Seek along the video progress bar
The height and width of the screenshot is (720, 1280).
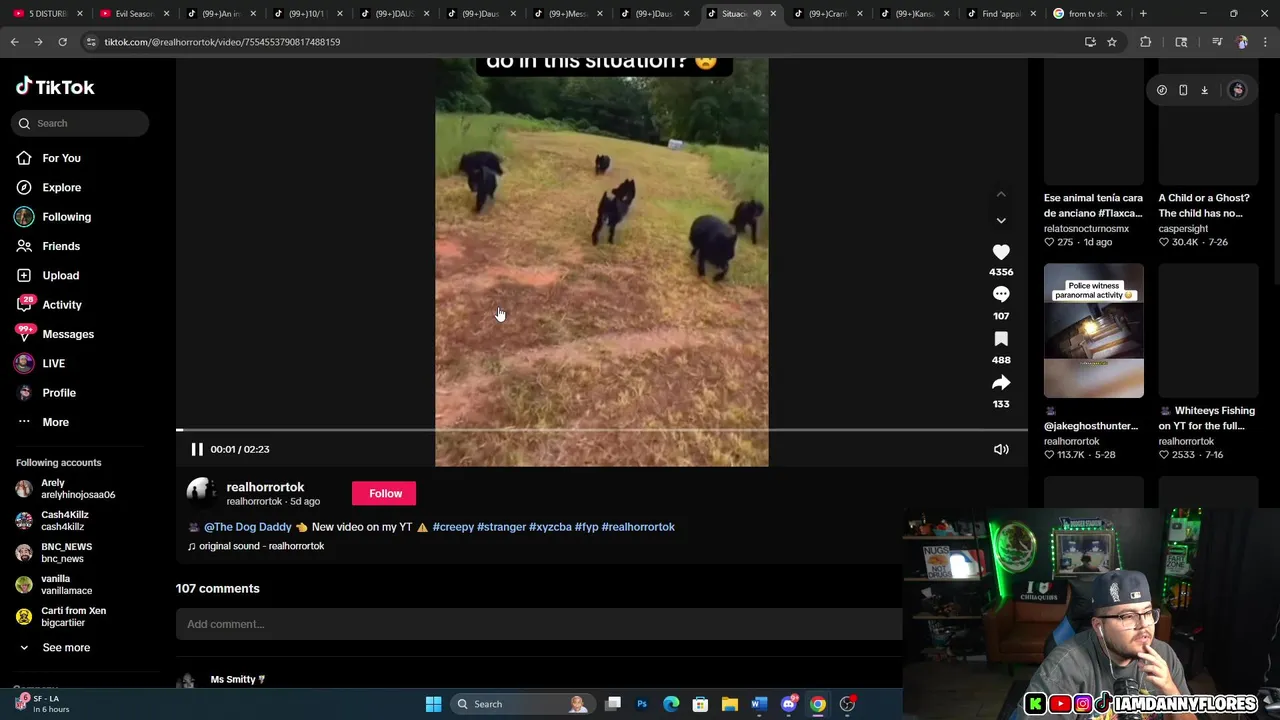(x=602, y=430)
